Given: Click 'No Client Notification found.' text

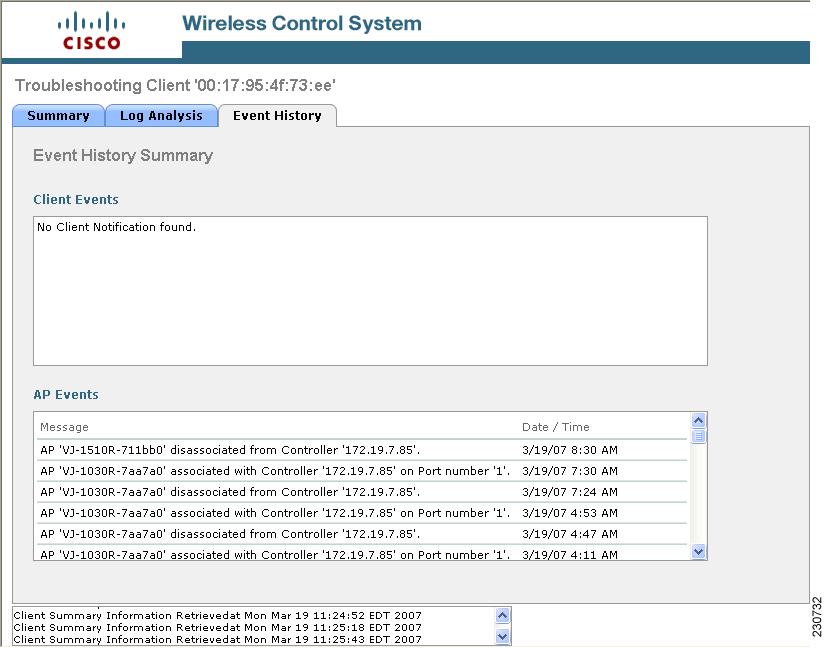Looking at the screenshot, I should point(116,227).
